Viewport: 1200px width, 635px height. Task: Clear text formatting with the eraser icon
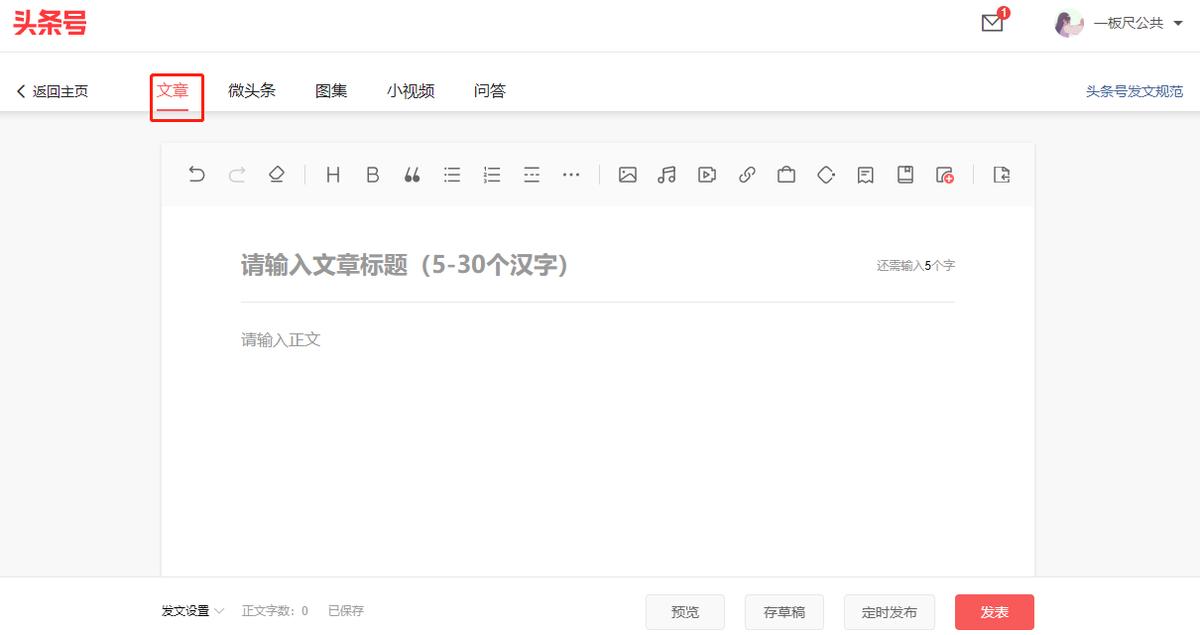coord(277,174)
